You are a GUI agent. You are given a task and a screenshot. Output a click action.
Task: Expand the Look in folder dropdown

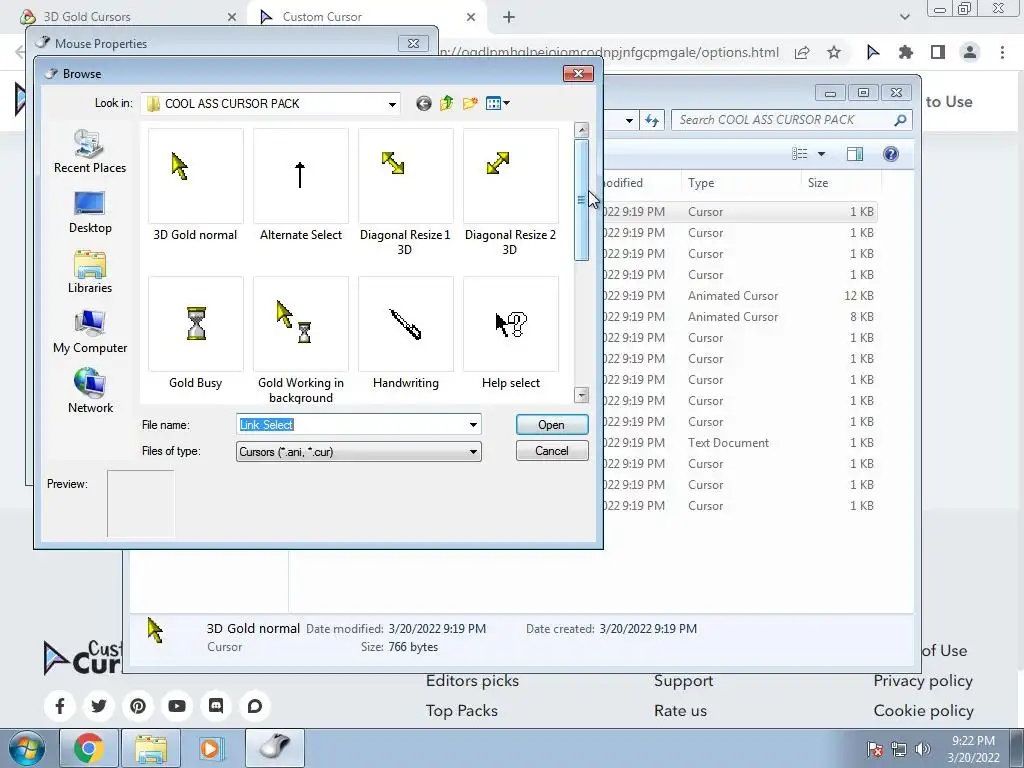pos(392,104)
